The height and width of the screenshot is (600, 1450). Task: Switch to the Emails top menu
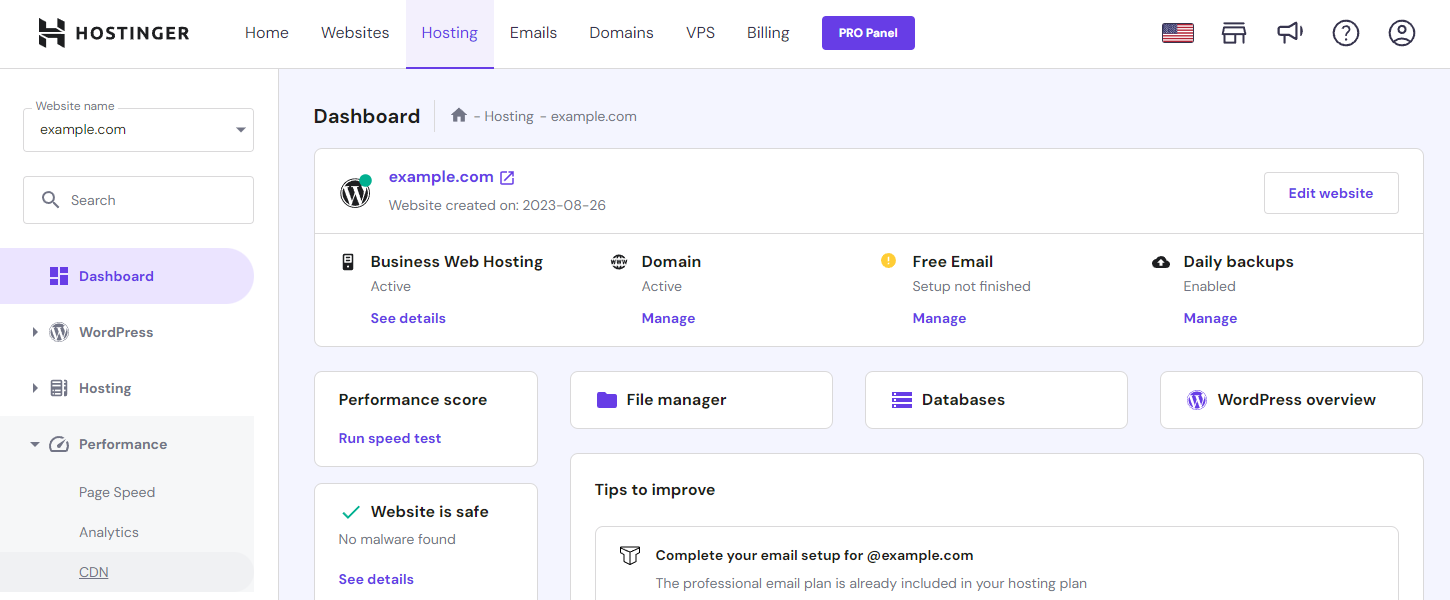pos(533,33)
